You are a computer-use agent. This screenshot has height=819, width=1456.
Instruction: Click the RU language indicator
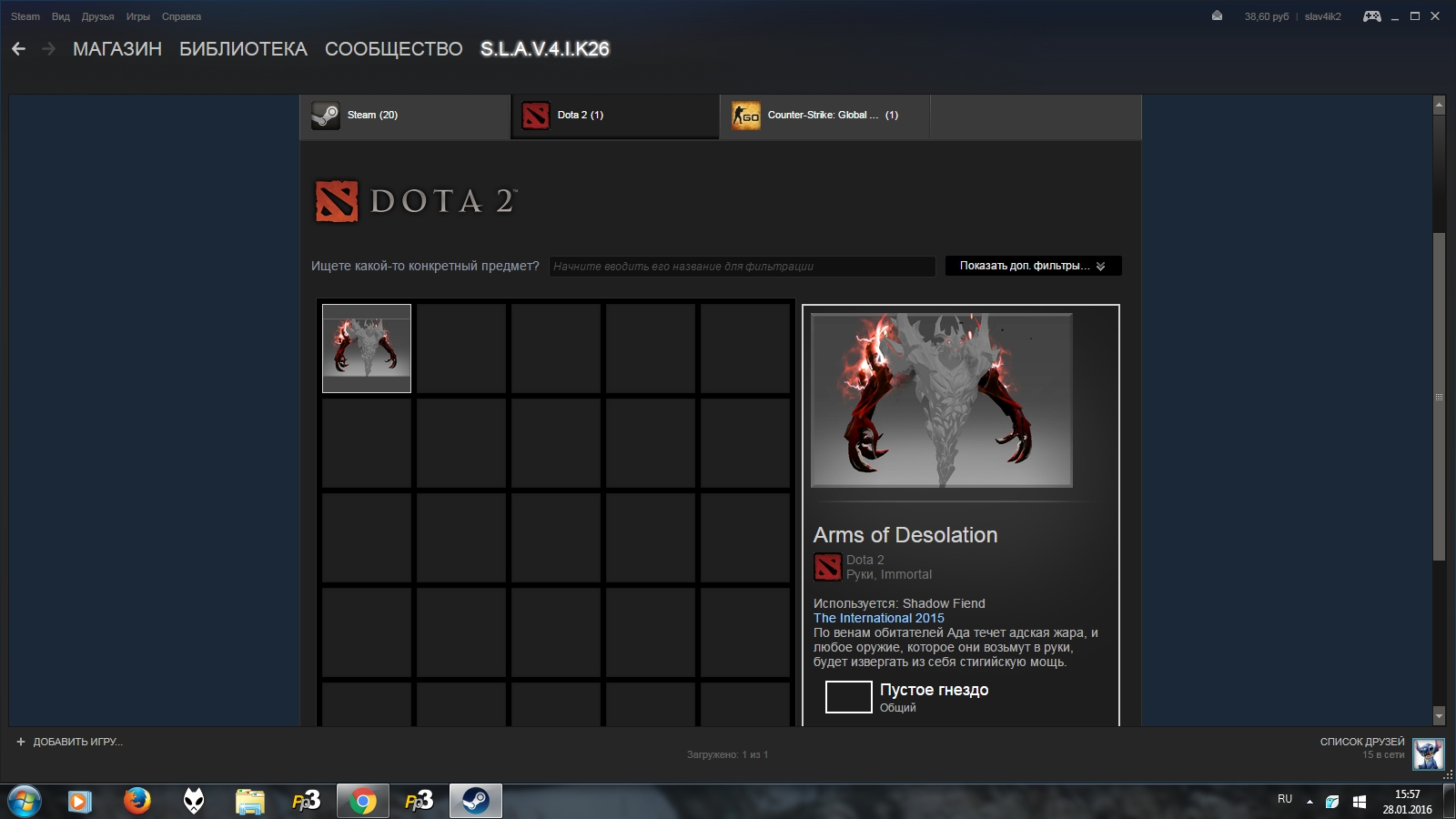click(x=1285, y=799)
